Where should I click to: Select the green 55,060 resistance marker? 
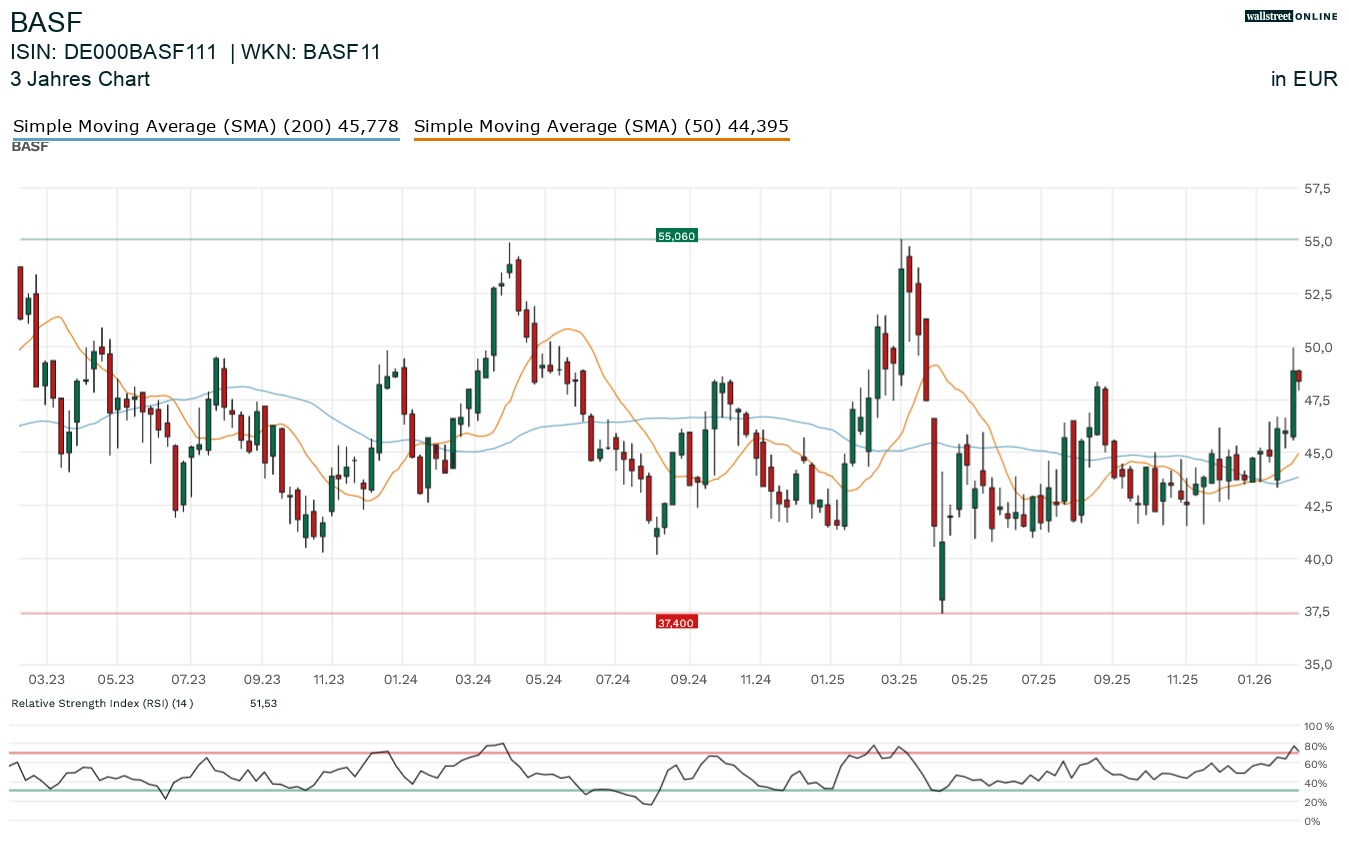click(676, 236)
